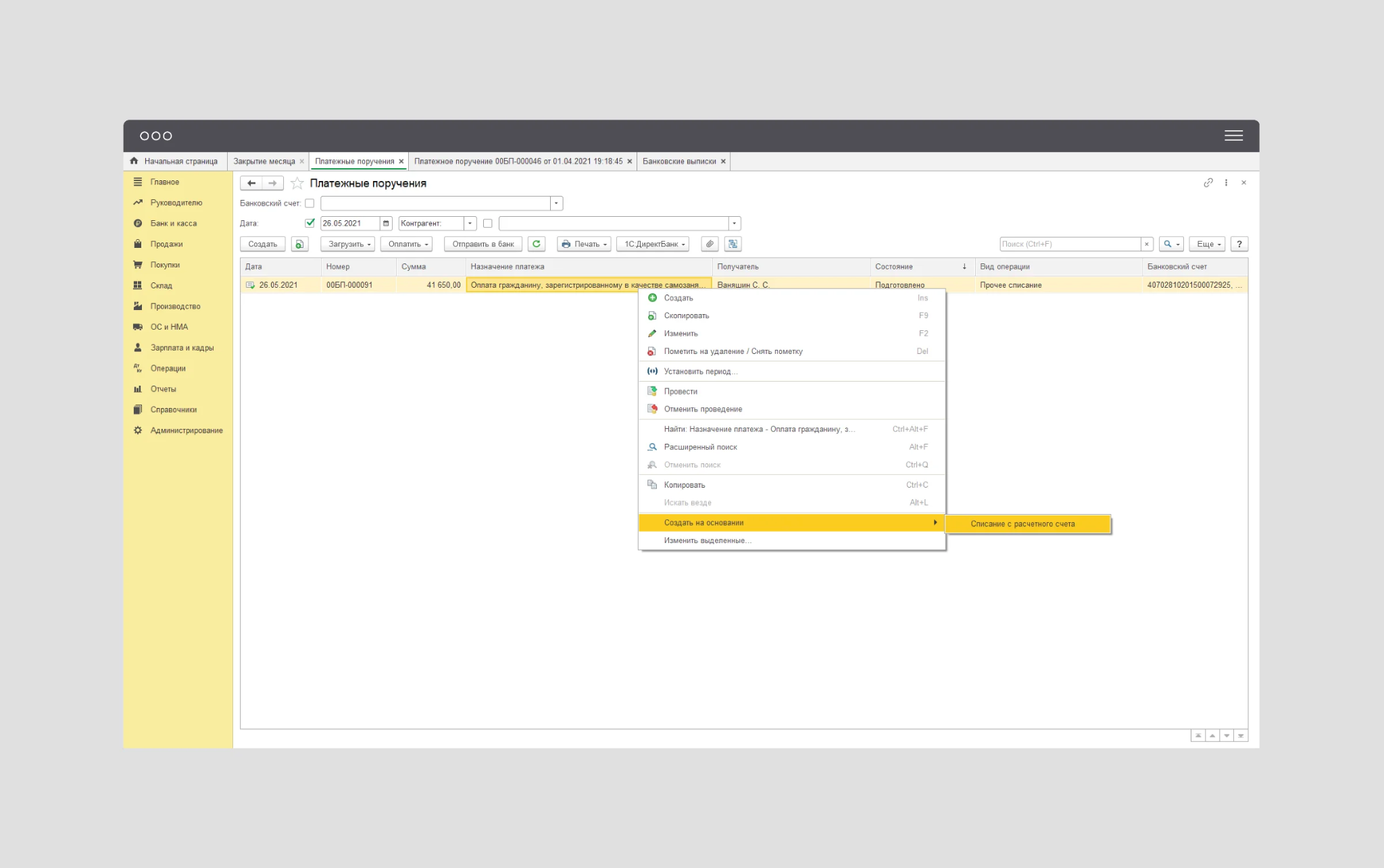Choose Пометить на удаление / Снять пометку
The height and width of the screenshot is (868, 1384).
pyautogui.click(x=792, y=351)
